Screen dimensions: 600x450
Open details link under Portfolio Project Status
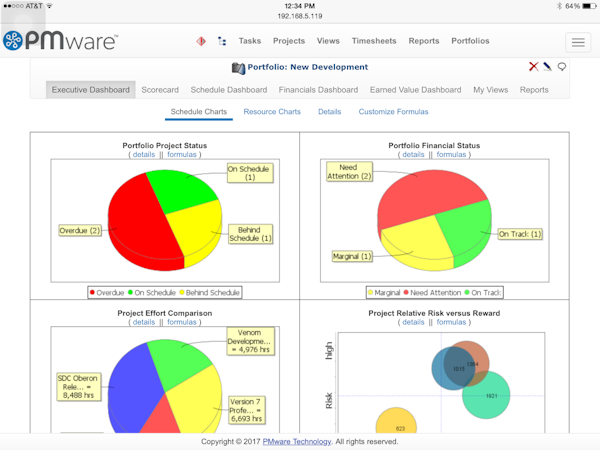(144, 155)
